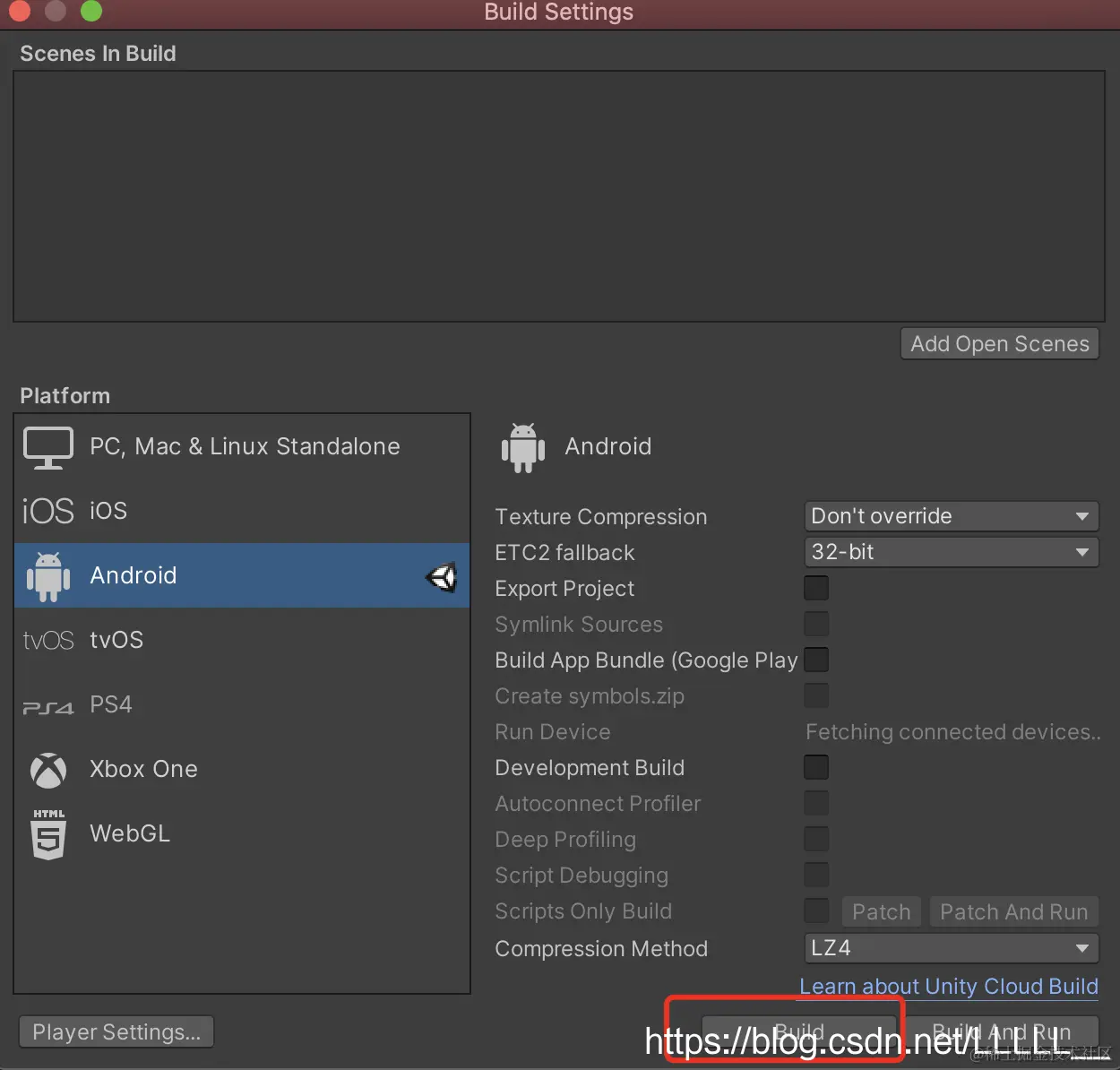The image size is (1120, 1070).
Task: Click the Patch button
Action: pos(882,912)
